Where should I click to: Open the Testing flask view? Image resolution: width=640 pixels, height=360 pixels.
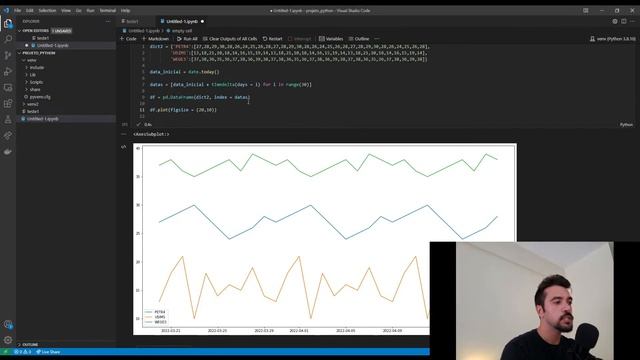8,120
